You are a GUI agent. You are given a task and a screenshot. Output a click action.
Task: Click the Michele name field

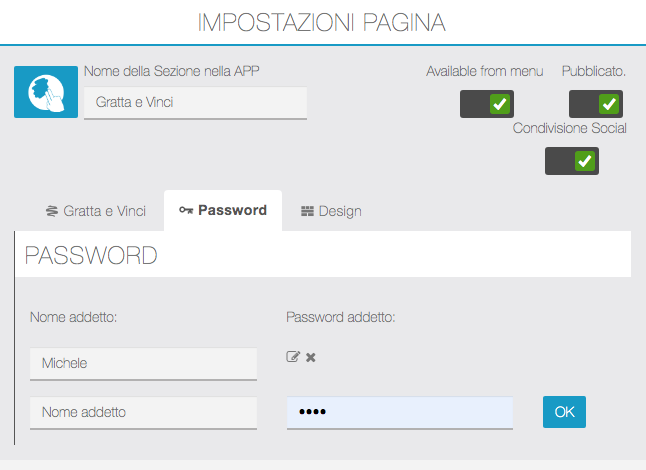[x=143, y=363]
